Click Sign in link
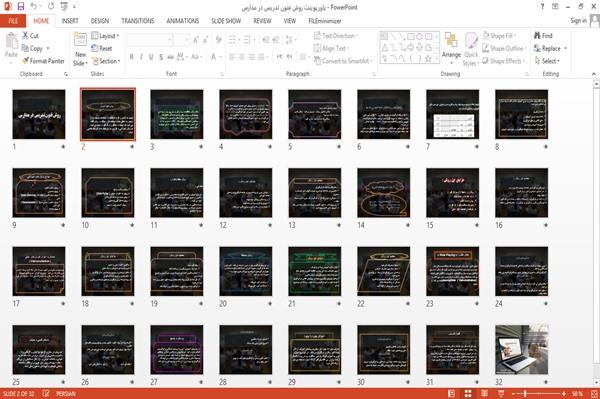600x399 pixels. coord(578,21)
